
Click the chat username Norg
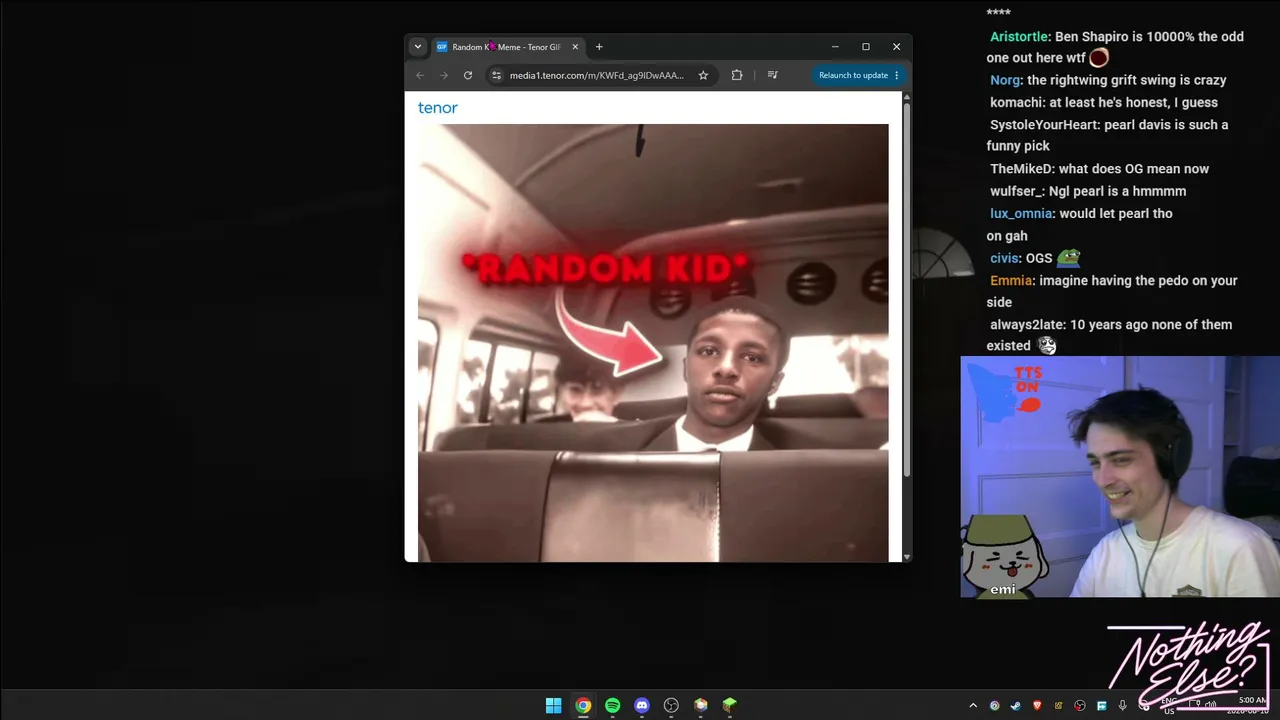pos(1006,80)
